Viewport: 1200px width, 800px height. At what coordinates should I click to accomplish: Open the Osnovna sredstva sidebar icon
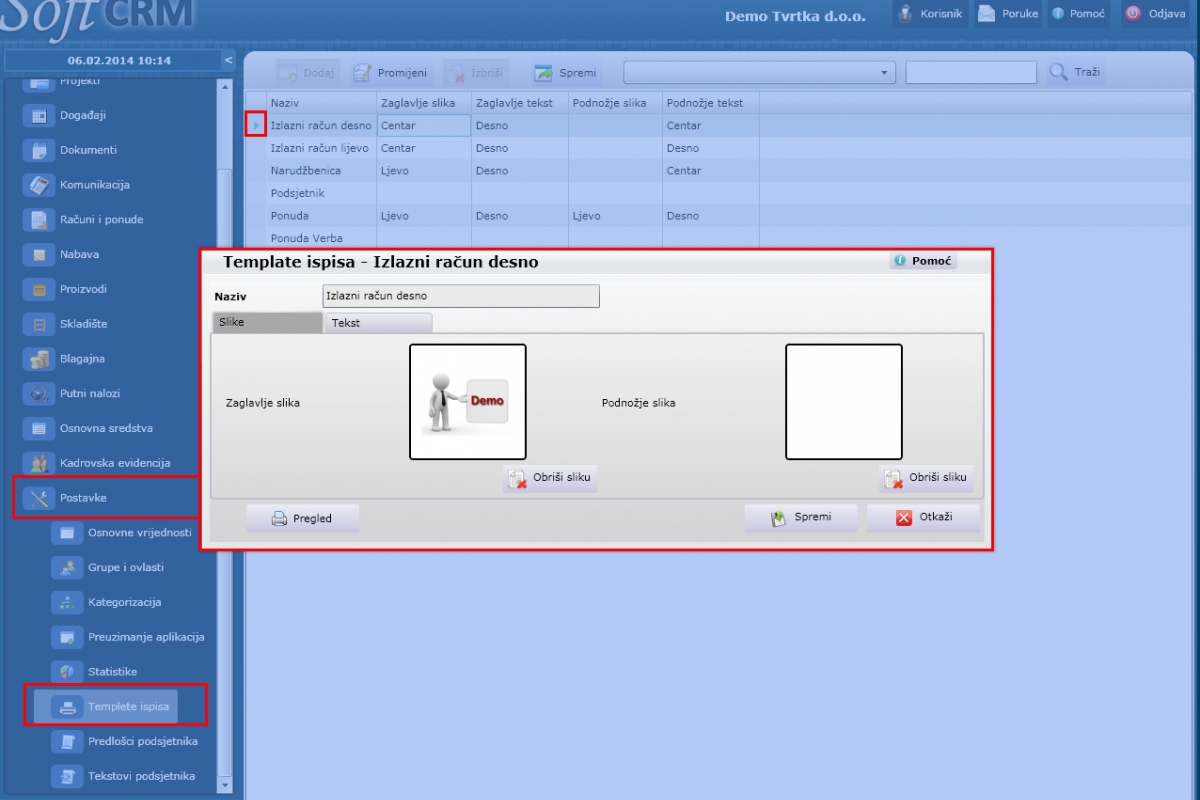pyautogui.click(x=40, y=429)
